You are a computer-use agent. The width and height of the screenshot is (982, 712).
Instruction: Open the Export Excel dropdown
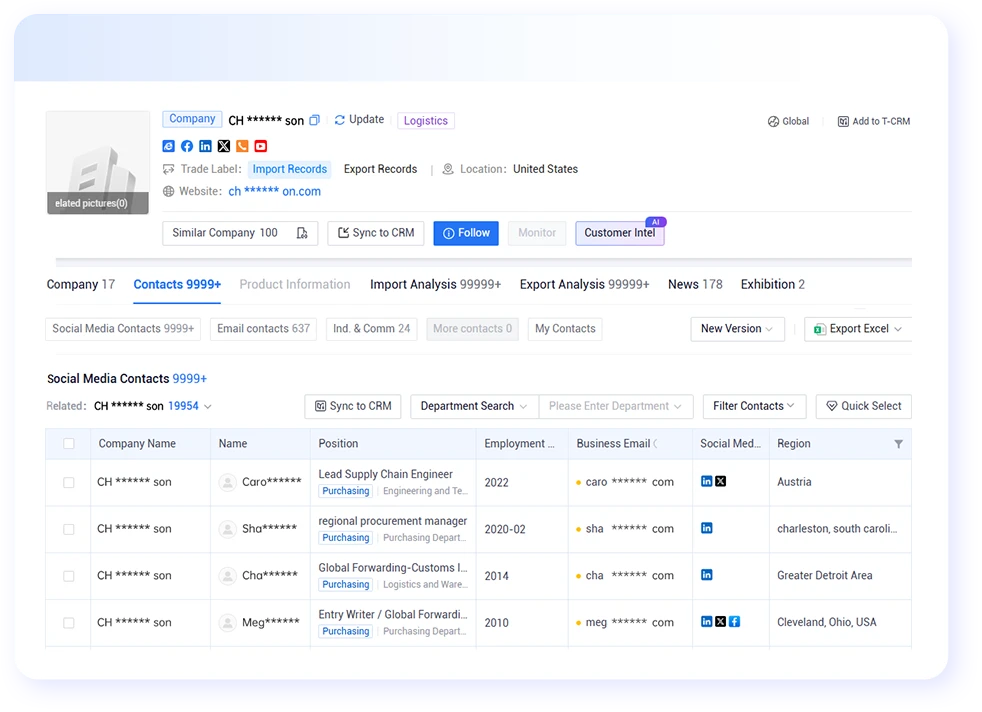[857, 329]
